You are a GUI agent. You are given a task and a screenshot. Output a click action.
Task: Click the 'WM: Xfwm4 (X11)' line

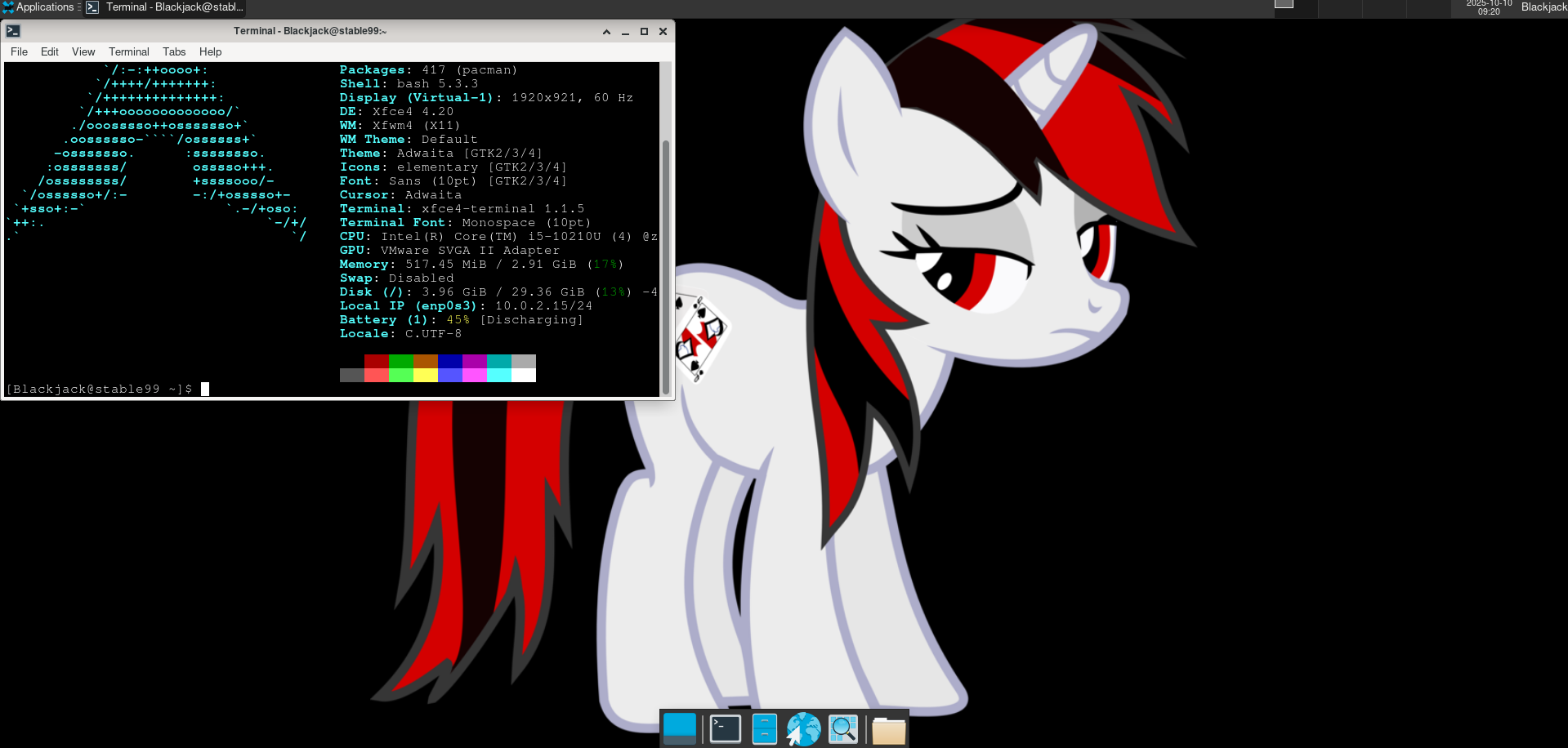pyautogui.click(x=400, y=125)
